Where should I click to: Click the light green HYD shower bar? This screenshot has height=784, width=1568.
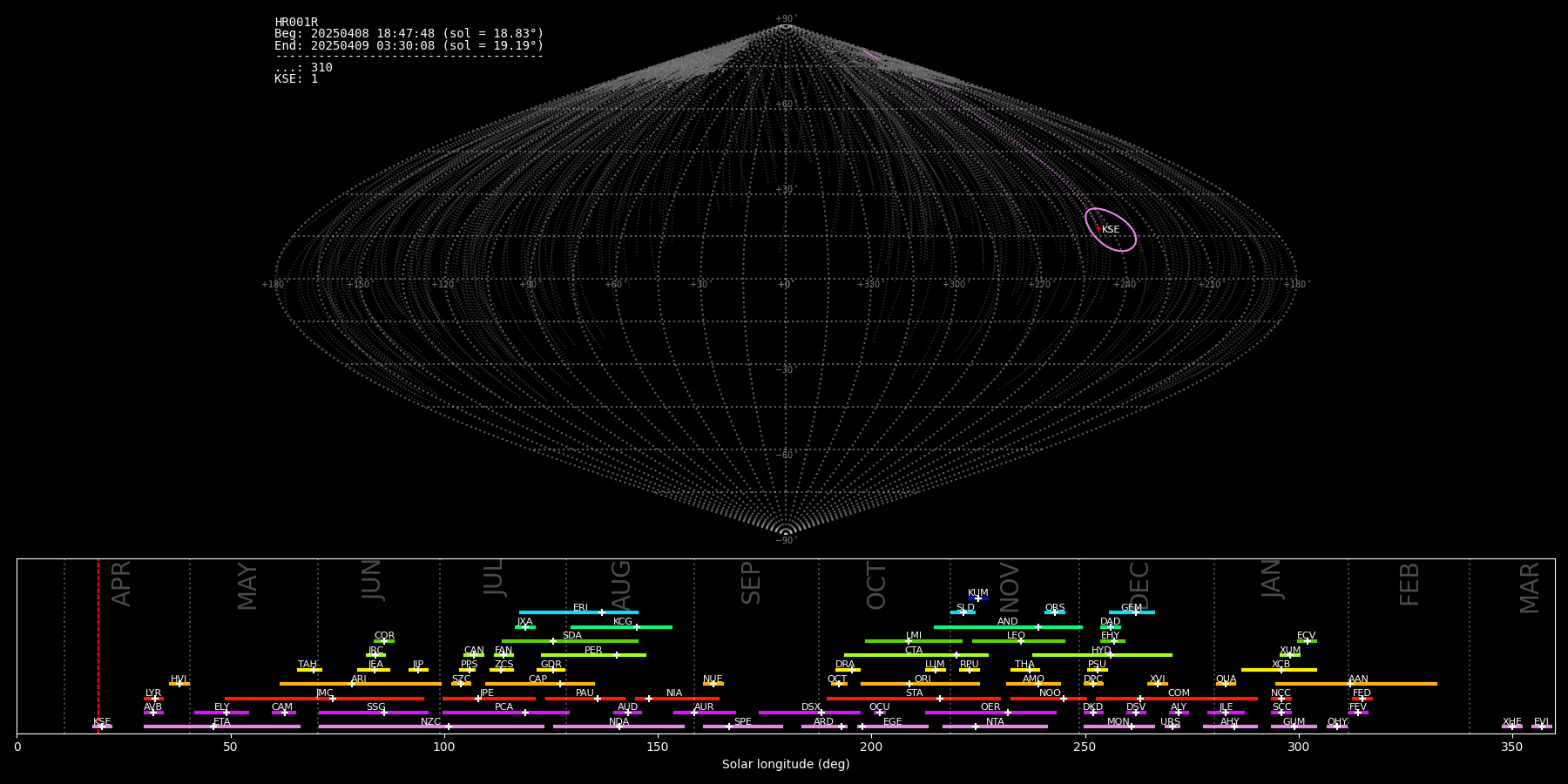(x=1102, y=655)
